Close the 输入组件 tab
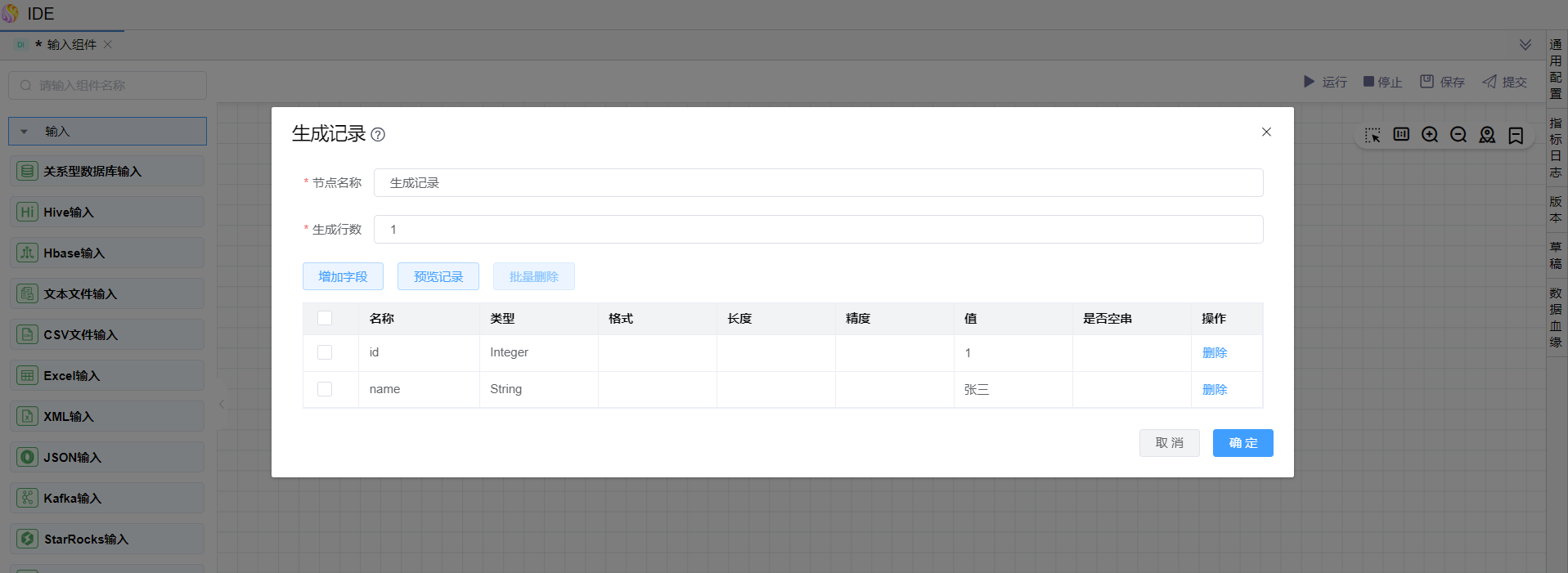 107,44
